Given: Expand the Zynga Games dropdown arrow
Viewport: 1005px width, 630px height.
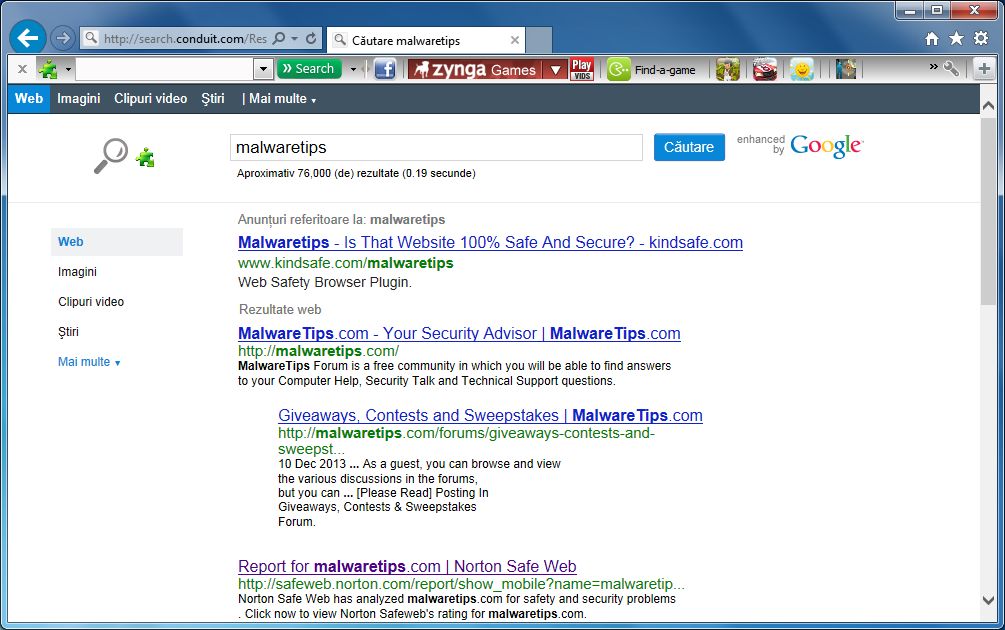Looking at the screenshot, I should click(x=555, y=69).
